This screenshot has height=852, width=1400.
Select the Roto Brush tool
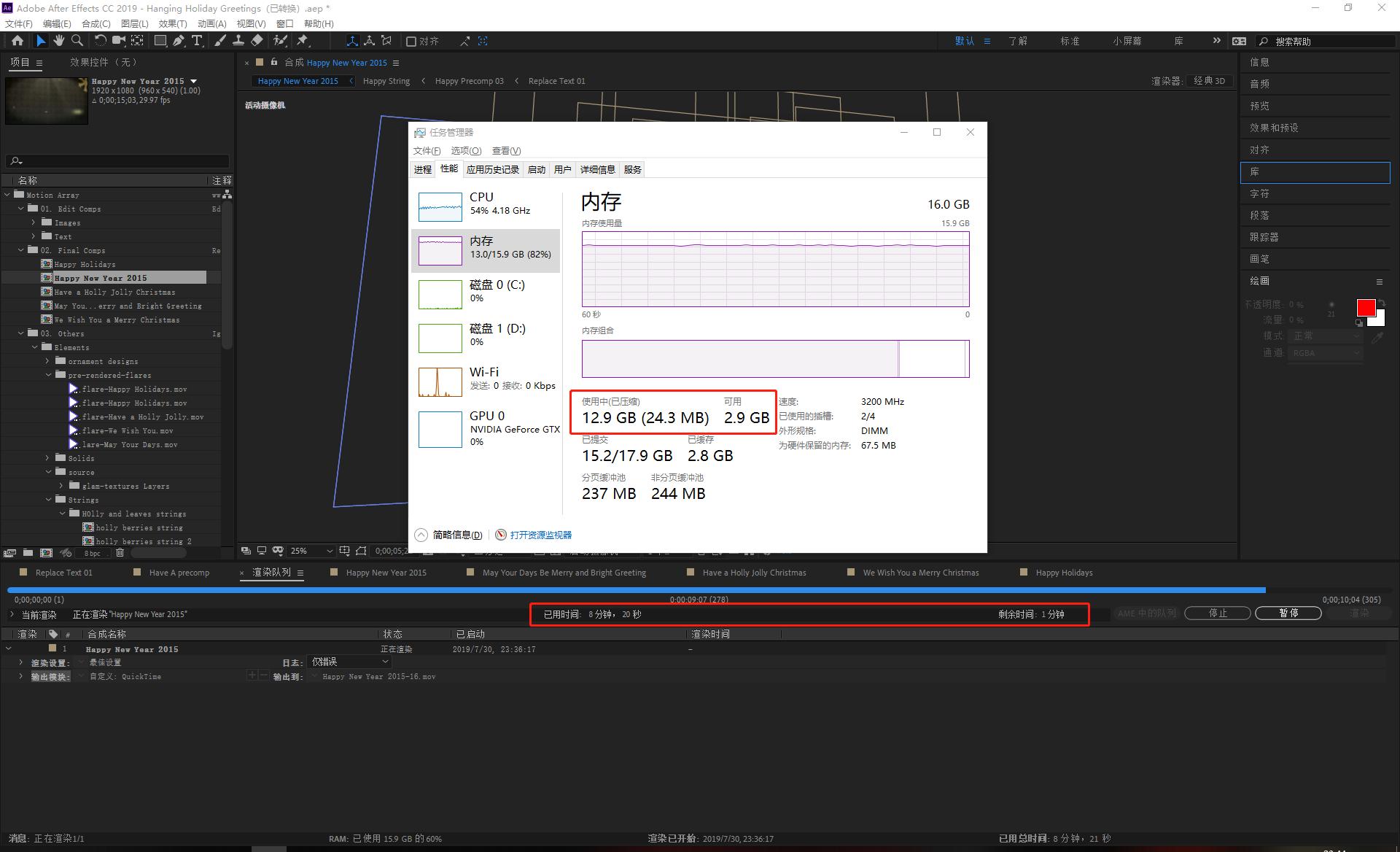click(279, 41)
